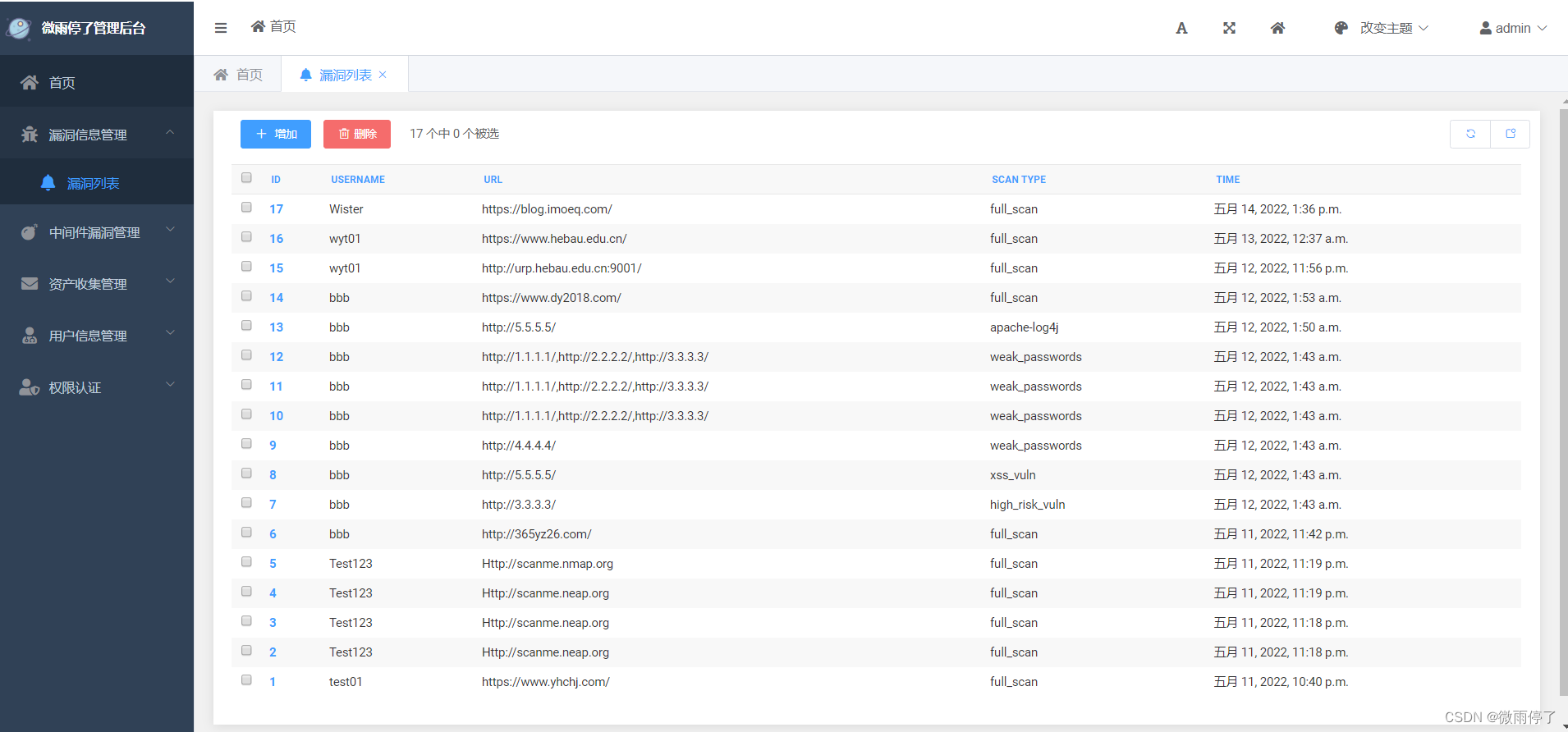Tick the checkbox for row ID 8
Screen dimensions: 1568x732
click(246, 473)
